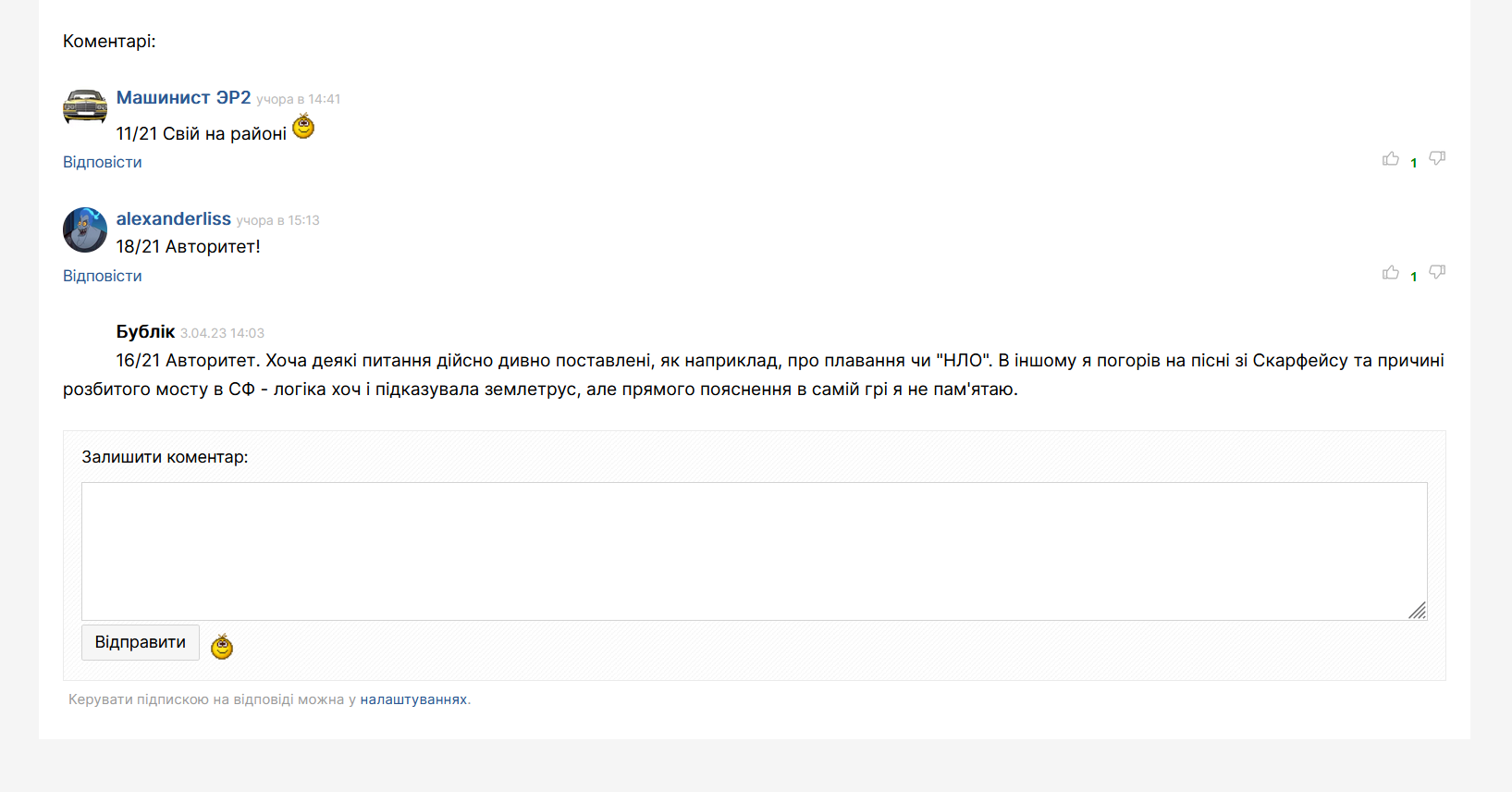Image resolution: width=1512 pixels, height=792 pixels.
Task: Open alexanderliss profile name link
Action: 174,218
